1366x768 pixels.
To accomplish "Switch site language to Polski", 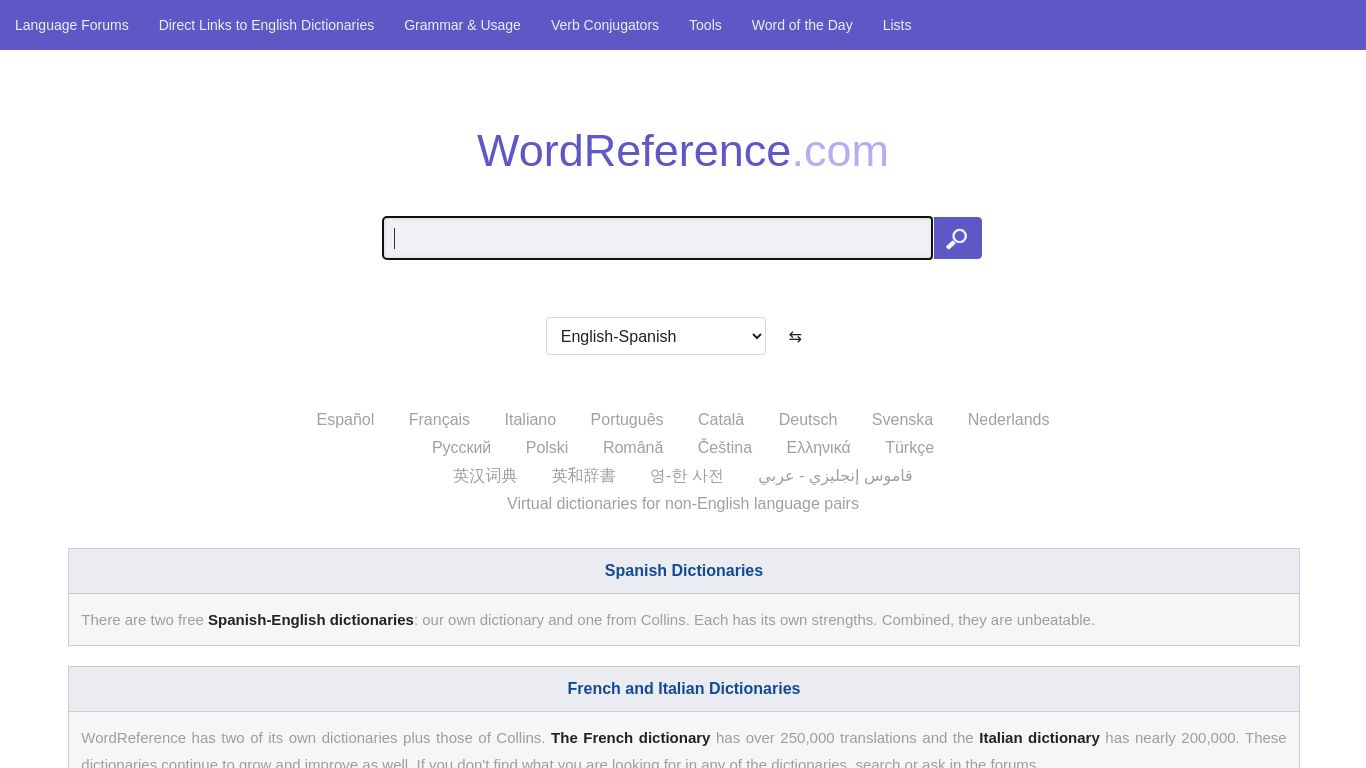I will 547,448.
